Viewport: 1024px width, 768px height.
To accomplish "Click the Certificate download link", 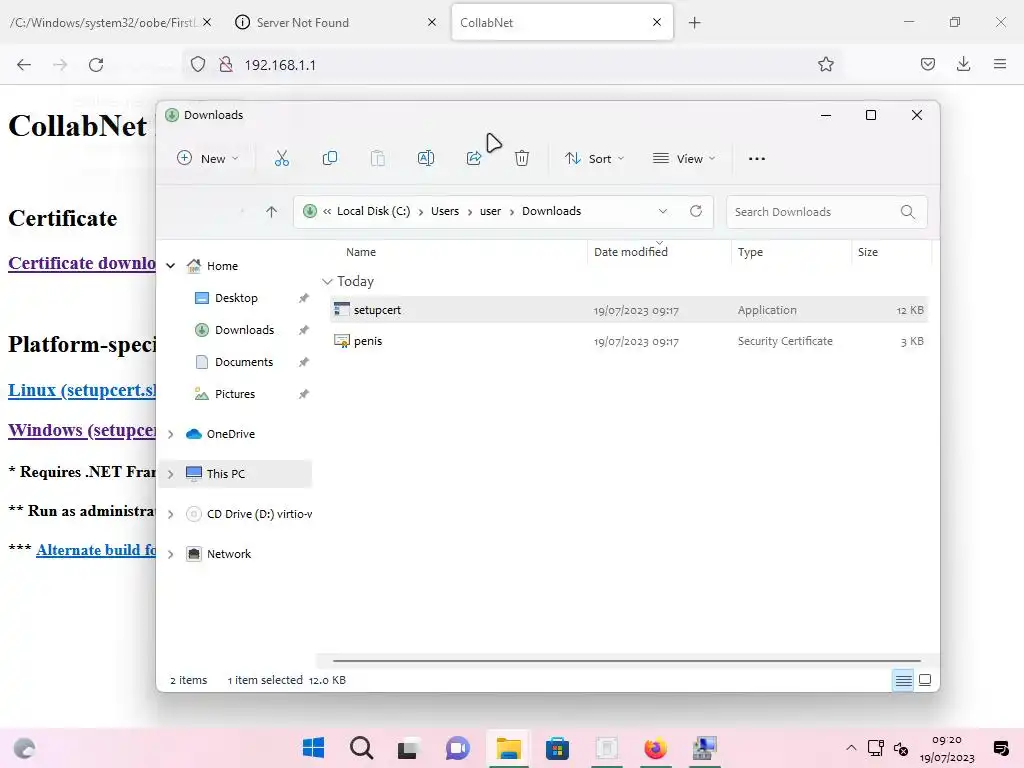I will click(82, 263).
